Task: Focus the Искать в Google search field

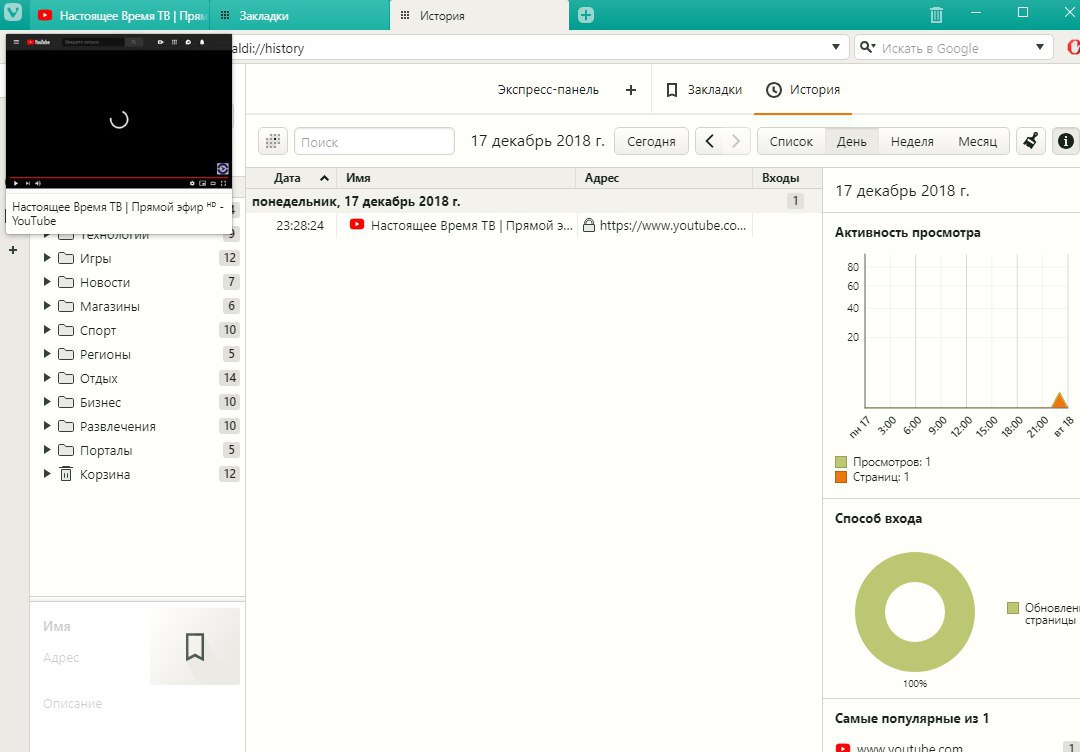Action: [x=954, y=48]
